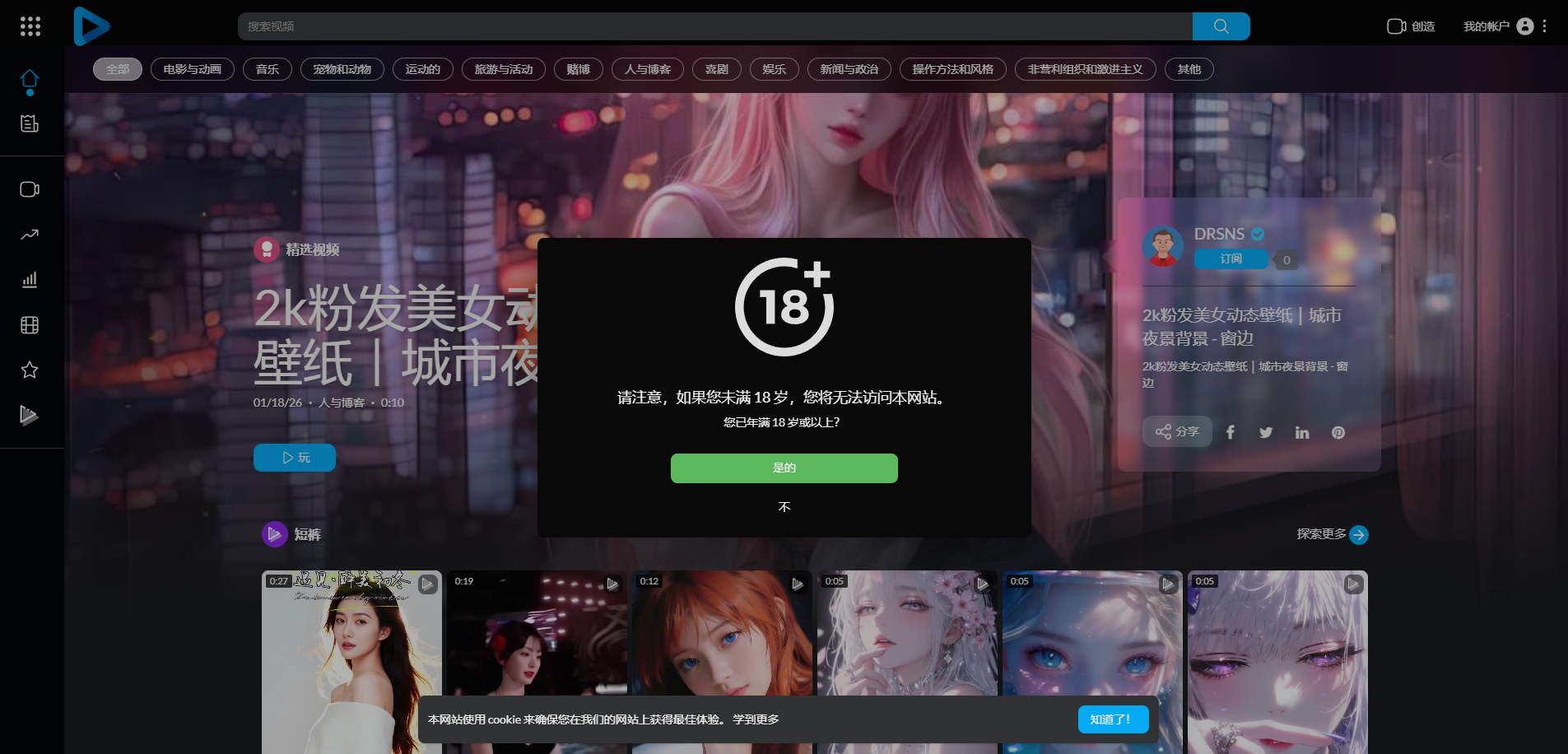Open the bar chart sidebar icon
The width and height of the screenshot is (1568, 754).
30,280
